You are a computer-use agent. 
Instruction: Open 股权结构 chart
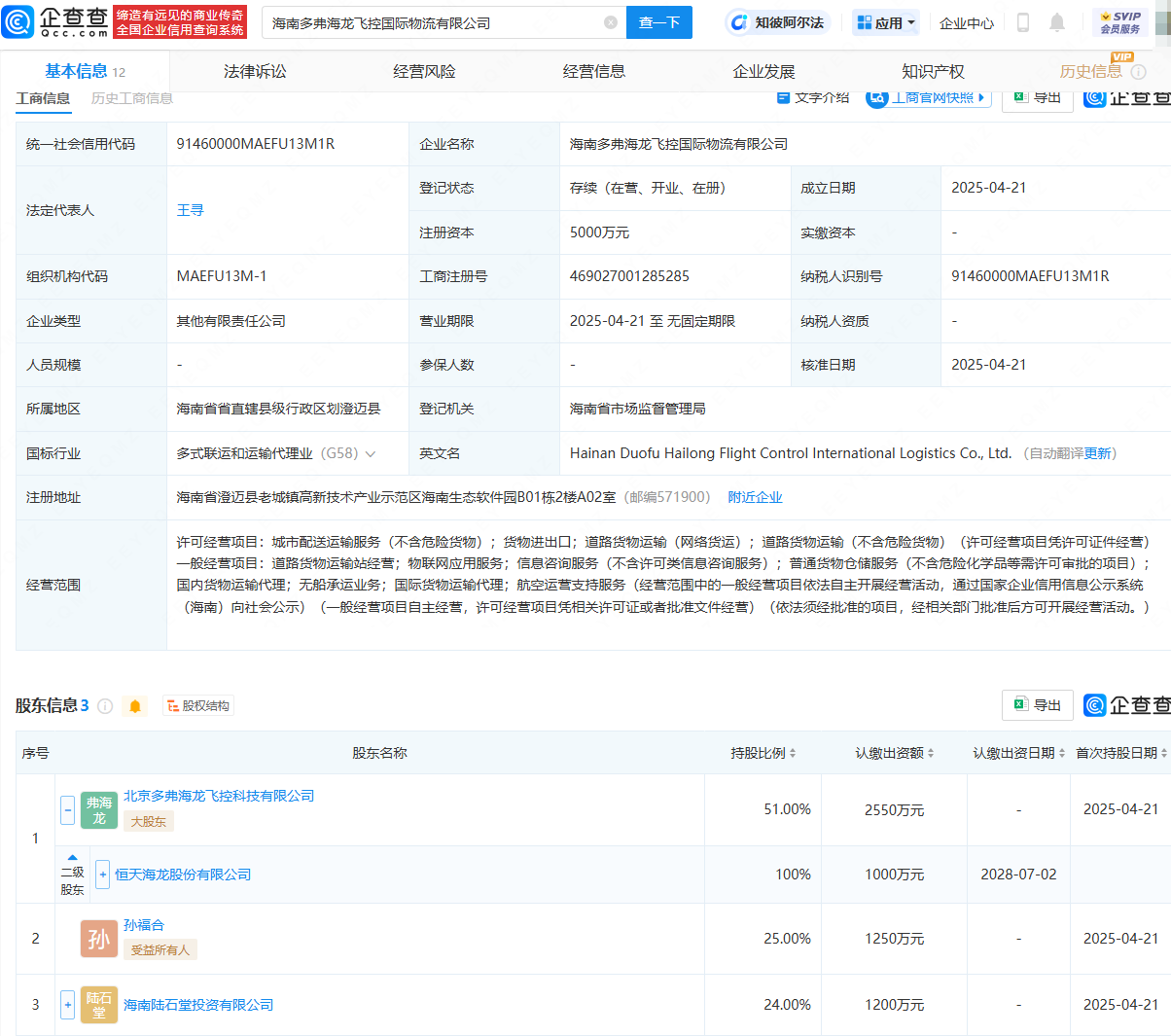197,706
